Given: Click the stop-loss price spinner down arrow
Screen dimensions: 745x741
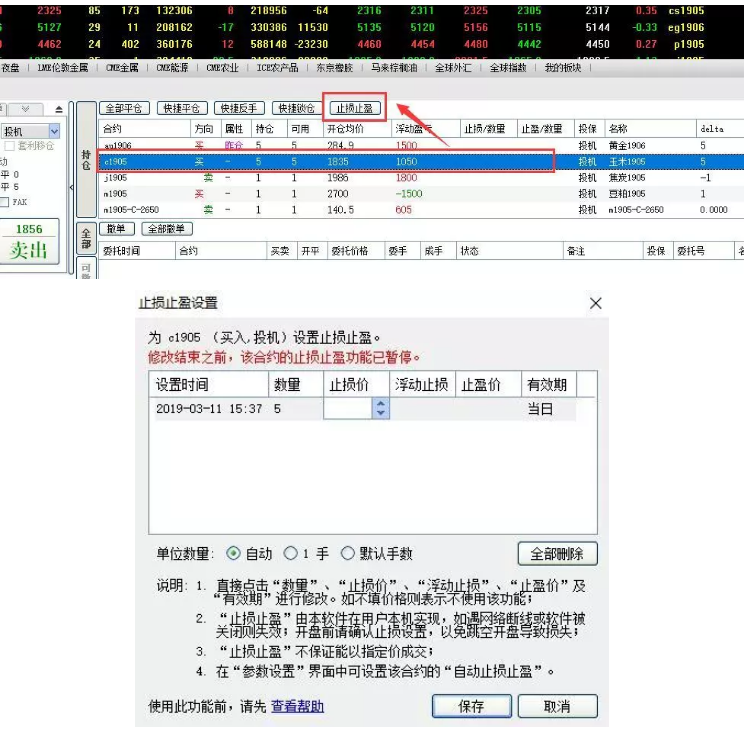Looking at the screenshot, I should [381, 413].
